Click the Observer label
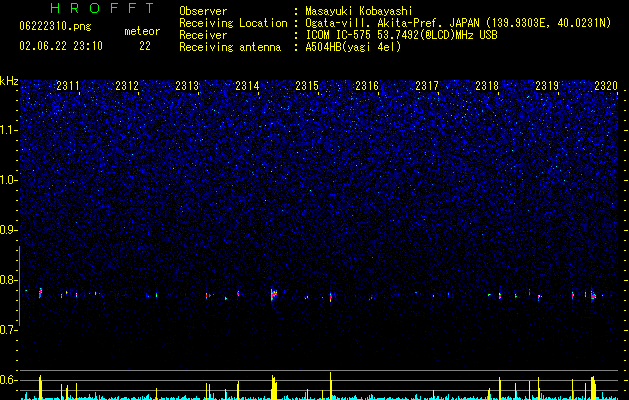 (x=203, y=11)
